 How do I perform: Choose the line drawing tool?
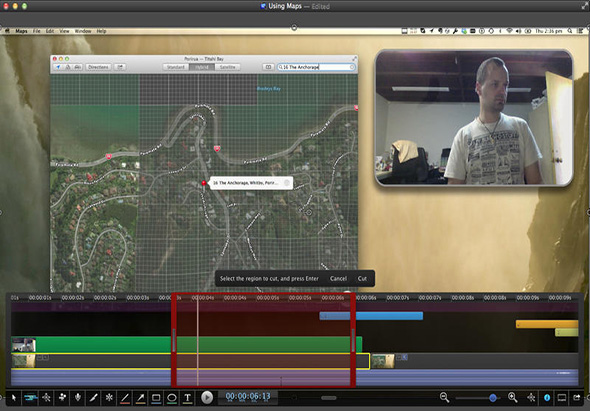(125, 398)
